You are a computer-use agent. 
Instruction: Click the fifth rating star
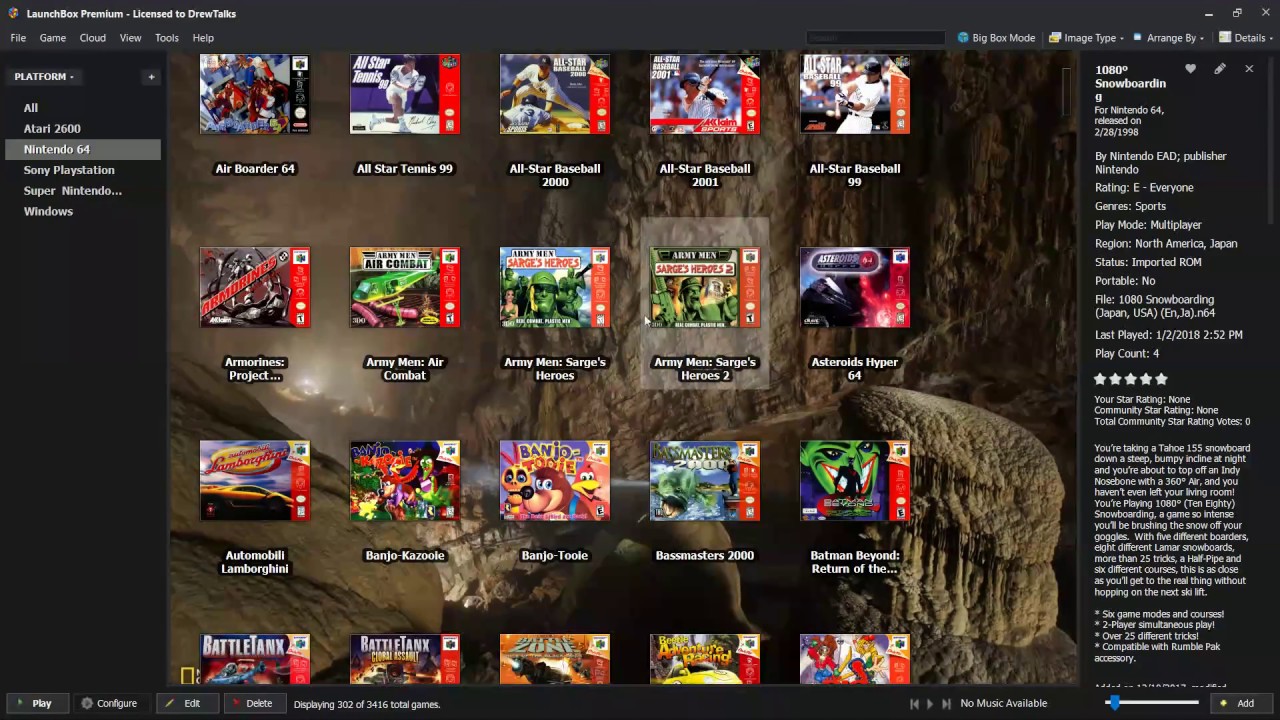click(1161, 379)
